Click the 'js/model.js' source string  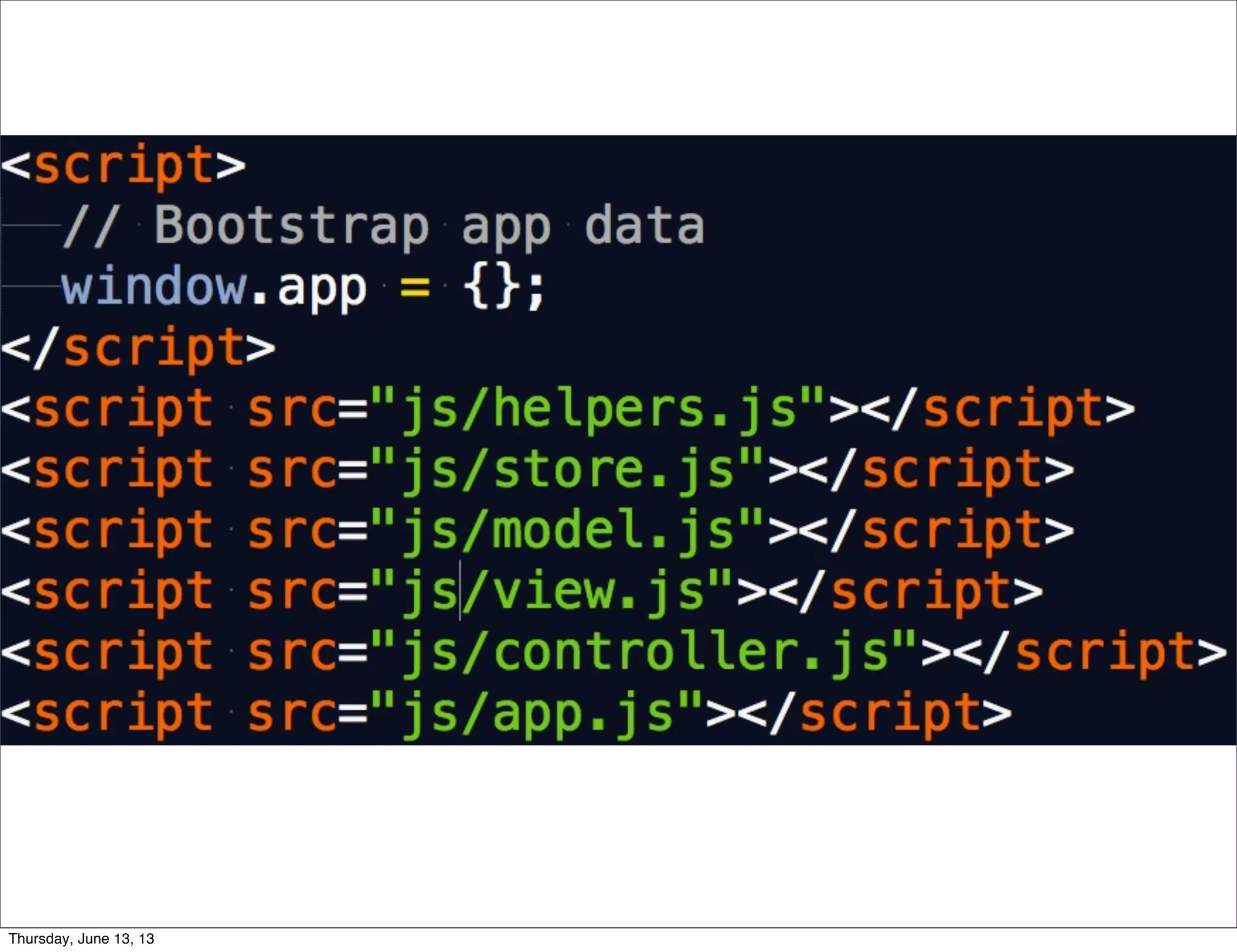568,530
